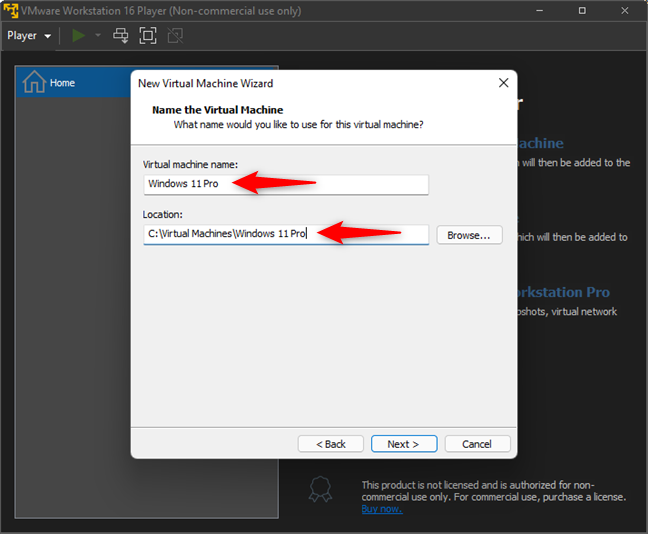Open the Player menu
The width and height of the screenshot is (648, 534).
[x=29, y=36]
